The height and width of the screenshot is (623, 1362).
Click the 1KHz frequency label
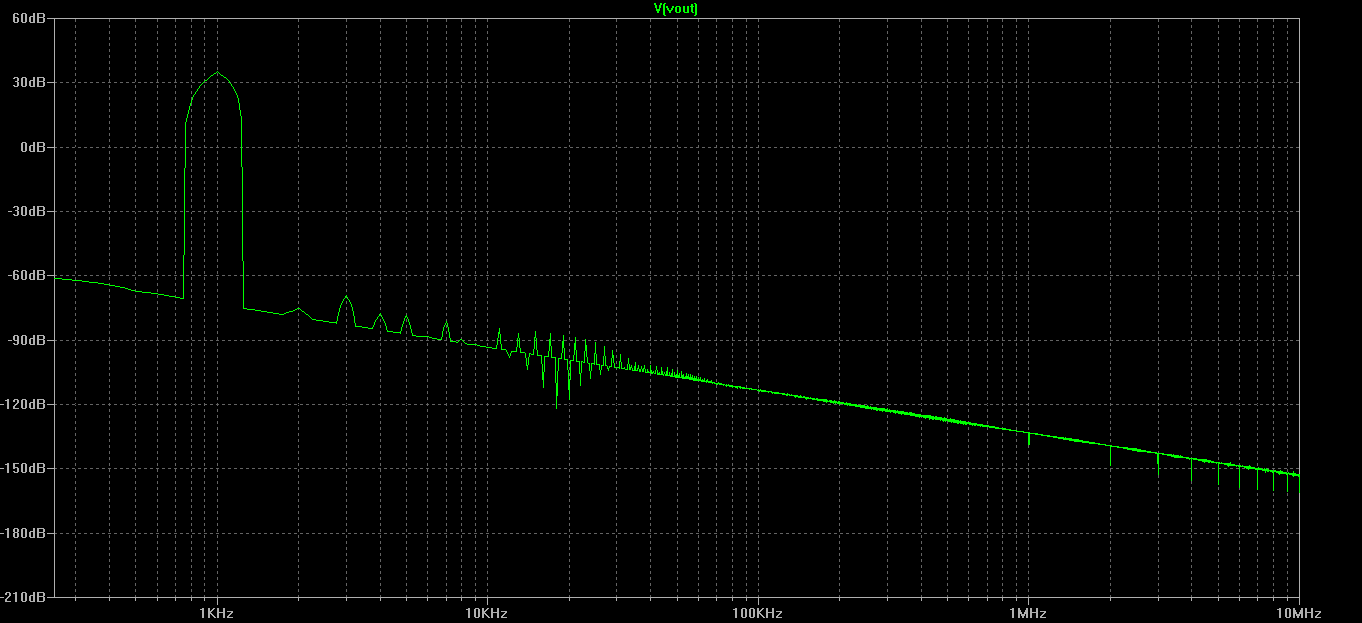[217, 612]
